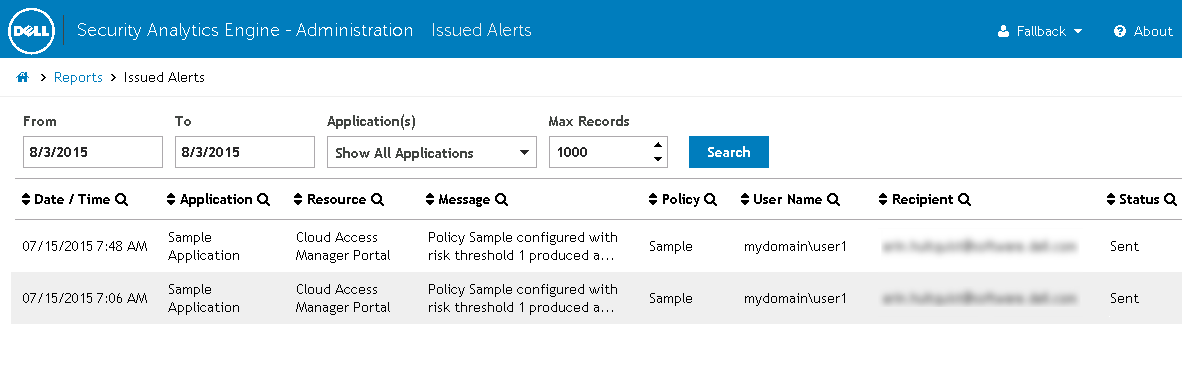Click the Policy column search magnifier
The height and width of the screenshot is (368, 1182).
pyautogui.click(x=710, y=200)
